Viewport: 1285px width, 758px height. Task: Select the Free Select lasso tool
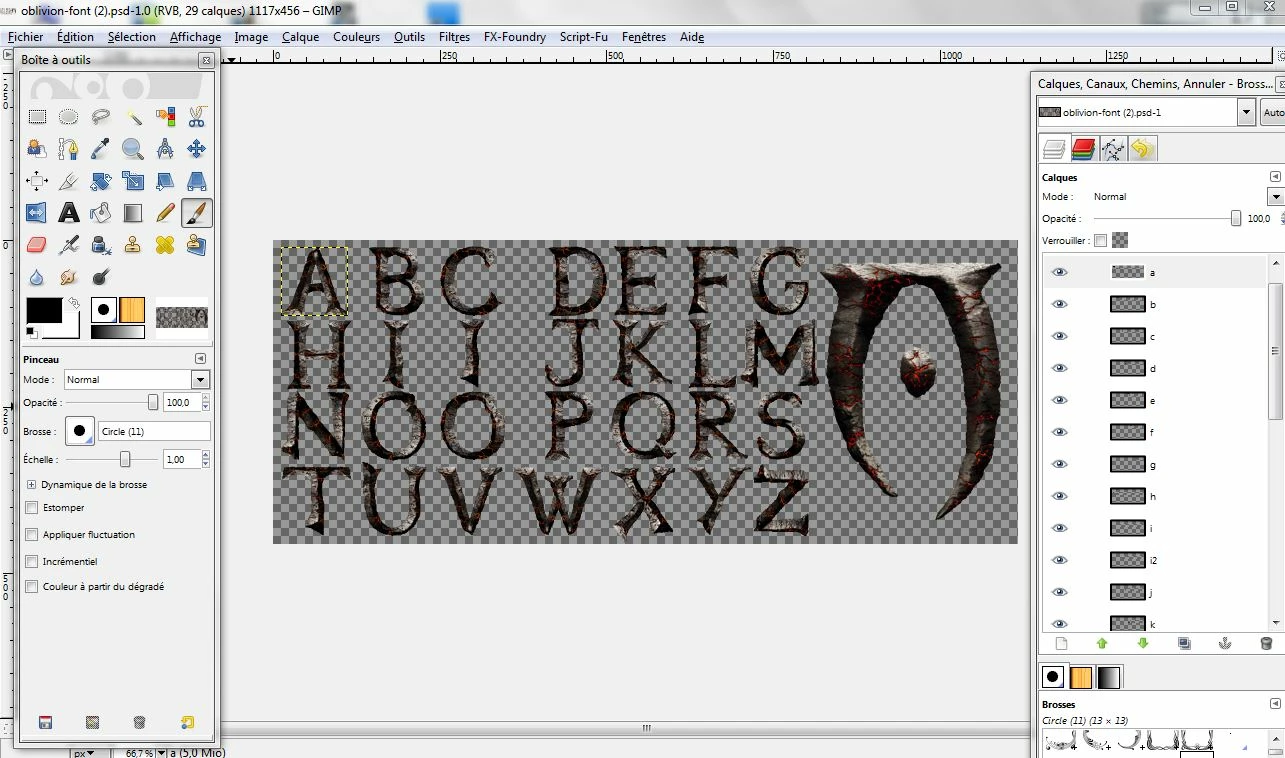[100, 117]
